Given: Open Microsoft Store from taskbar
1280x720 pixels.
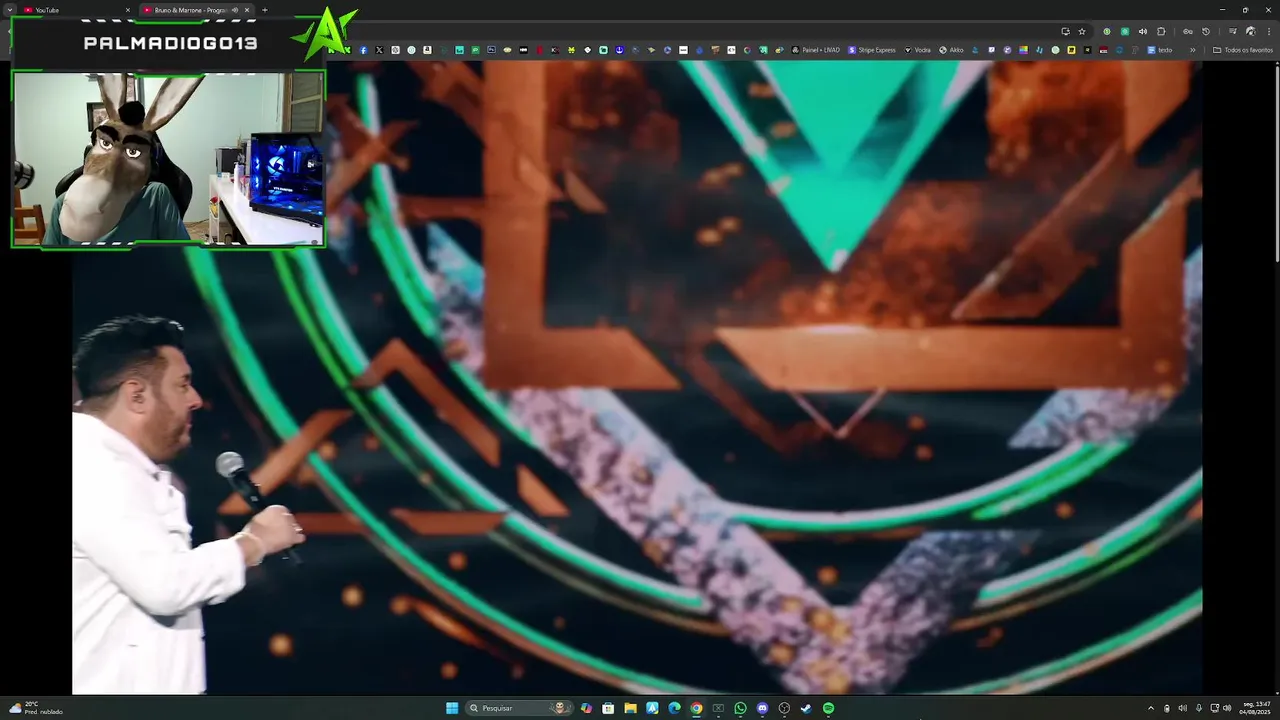Looking at the screenshot, I should tap(608, 708).
